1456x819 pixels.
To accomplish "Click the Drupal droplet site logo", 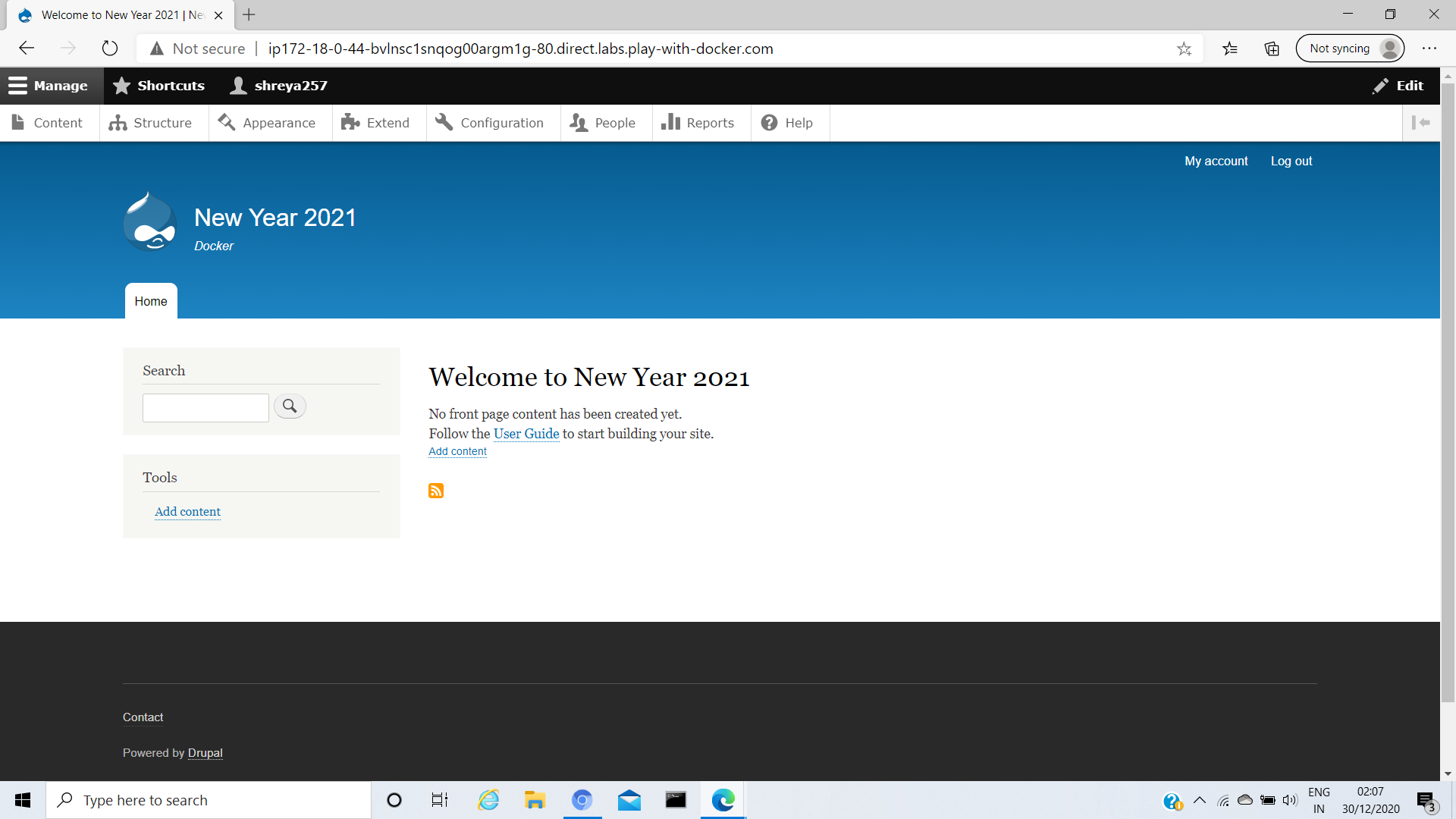I will [x=149, y=222].
